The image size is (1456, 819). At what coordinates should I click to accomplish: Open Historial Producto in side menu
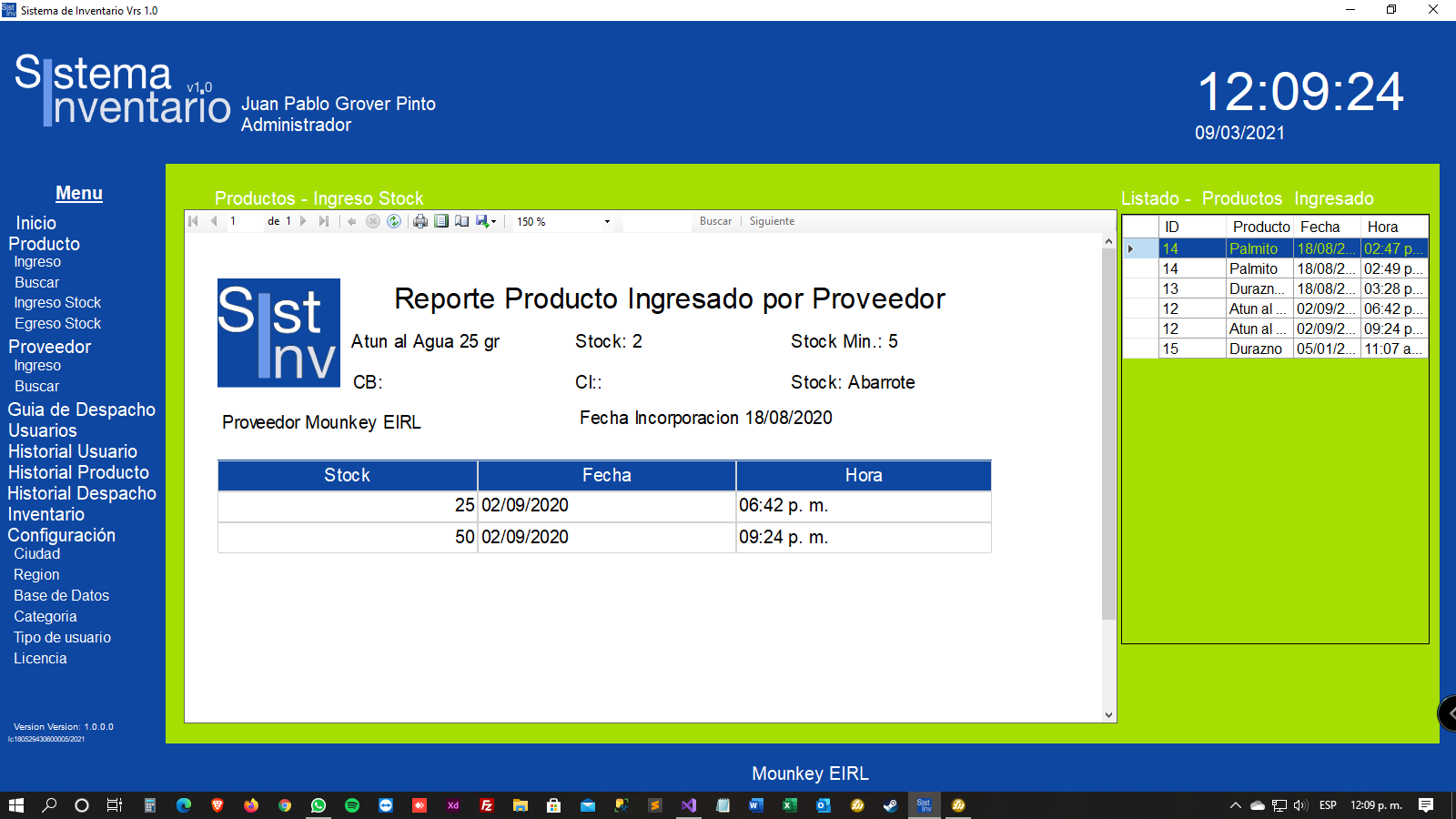(78, 472)
